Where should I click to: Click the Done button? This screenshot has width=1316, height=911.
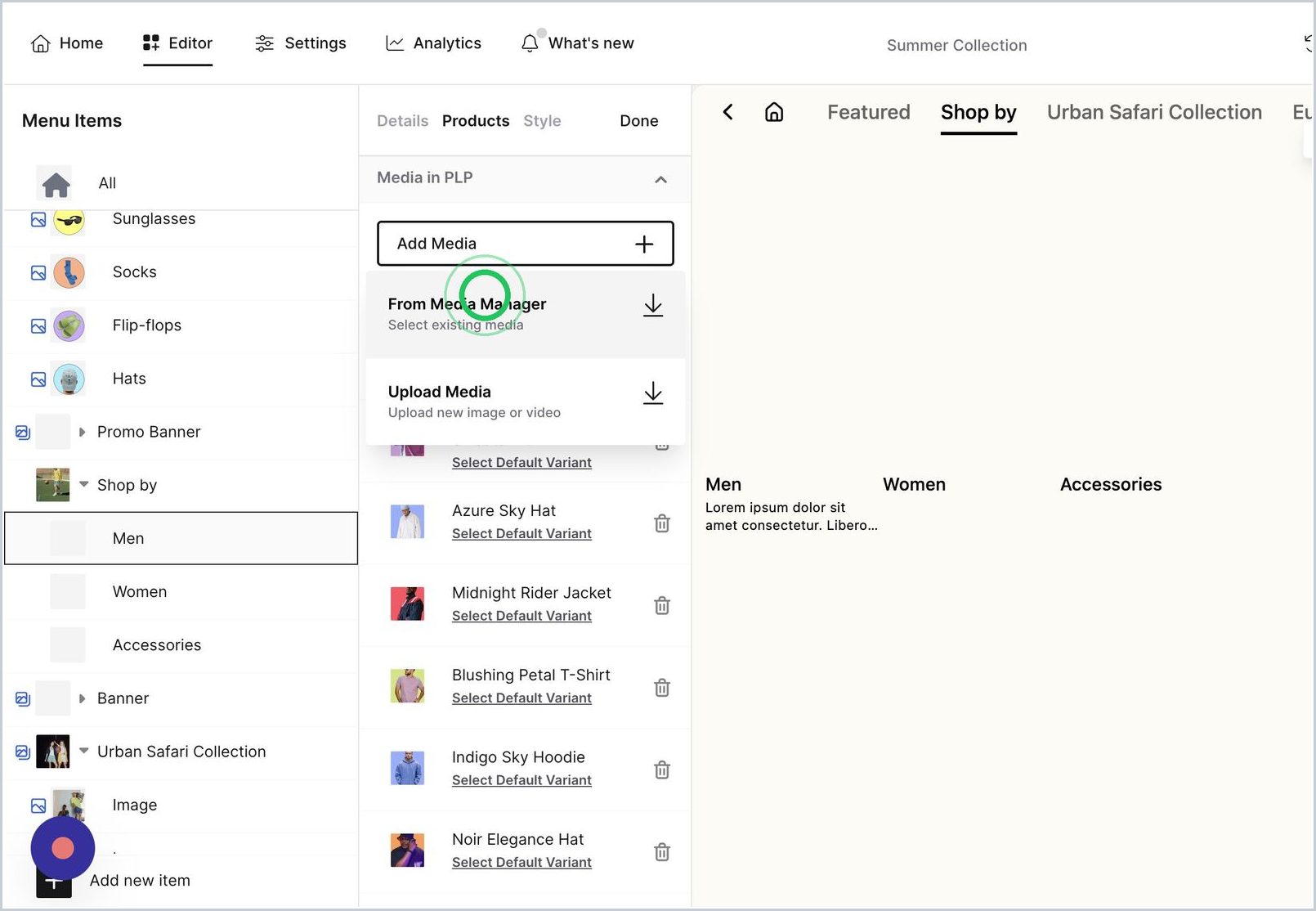(638, 121)
